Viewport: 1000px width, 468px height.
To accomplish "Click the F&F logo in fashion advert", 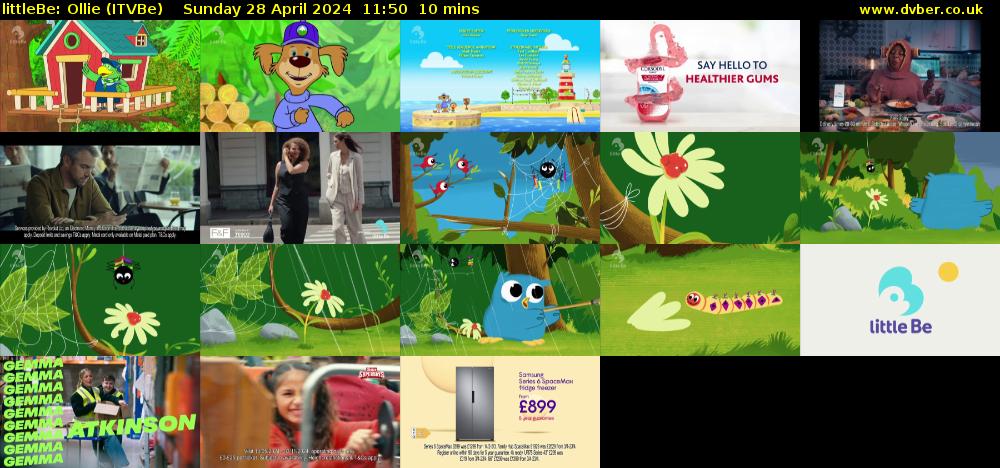I will pos(219,233).
